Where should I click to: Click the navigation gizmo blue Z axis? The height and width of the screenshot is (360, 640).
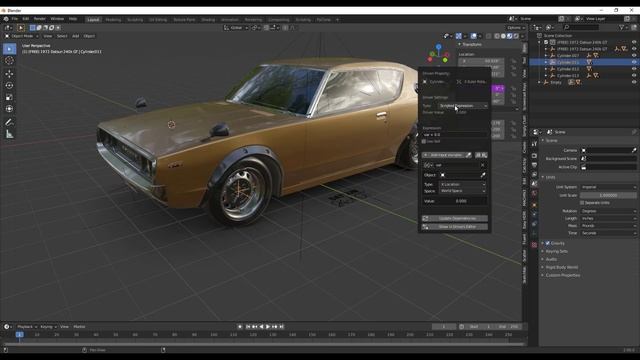tap(439, 46)
